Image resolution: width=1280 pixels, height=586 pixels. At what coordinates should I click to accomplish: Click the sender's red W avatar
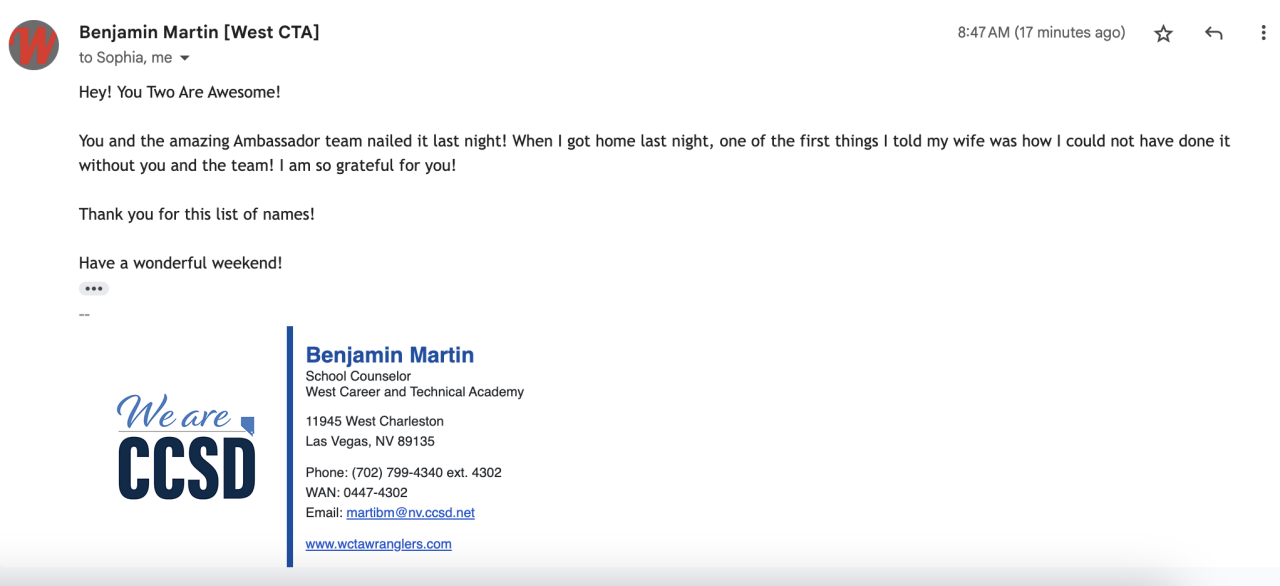coord(34,45)
